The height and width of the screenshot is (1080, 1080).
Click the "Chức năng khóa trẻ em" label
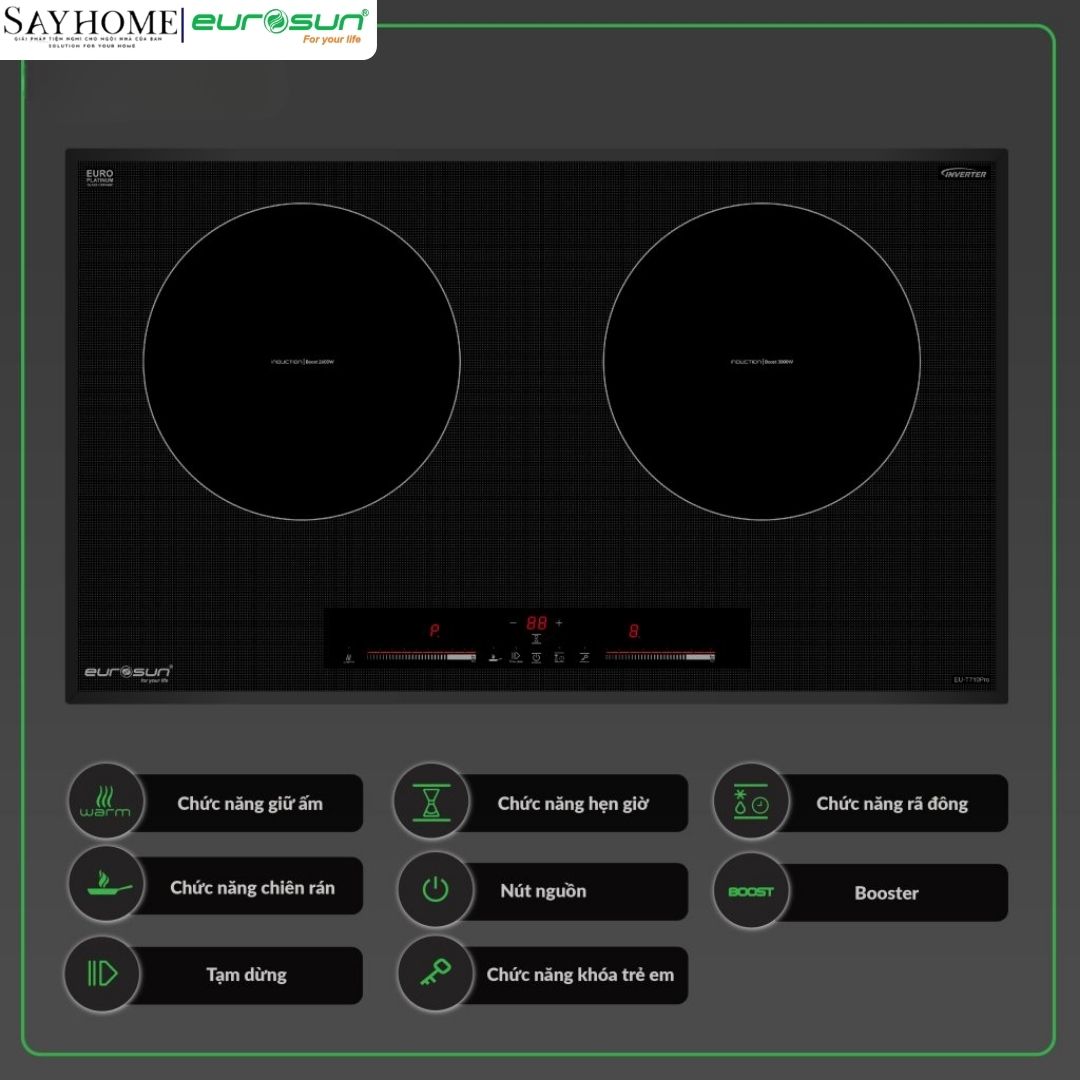581,975
